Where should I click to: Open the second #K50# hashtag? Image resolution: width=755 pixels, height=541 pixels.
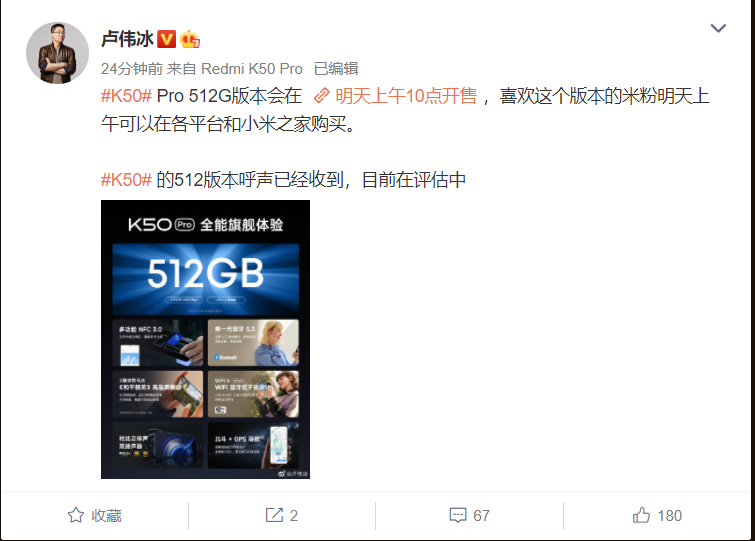coord(126,180)
